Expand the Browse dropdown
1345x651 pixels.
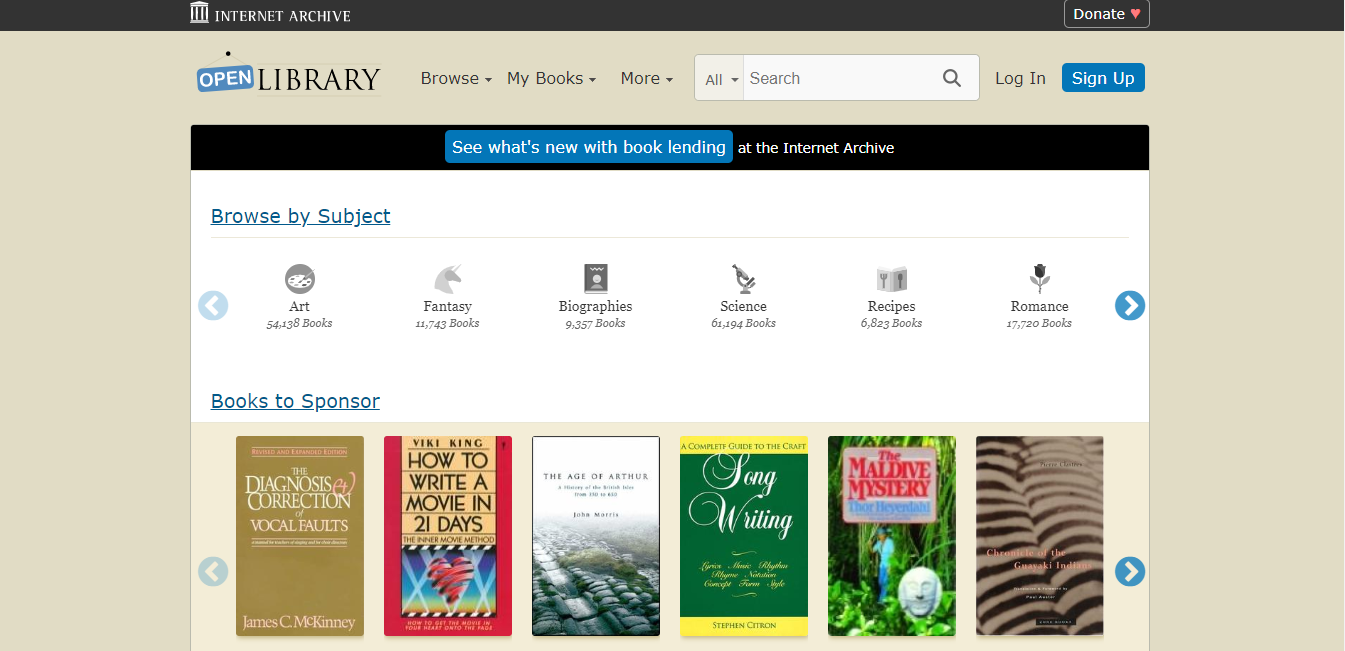click(x=455, y=78)
